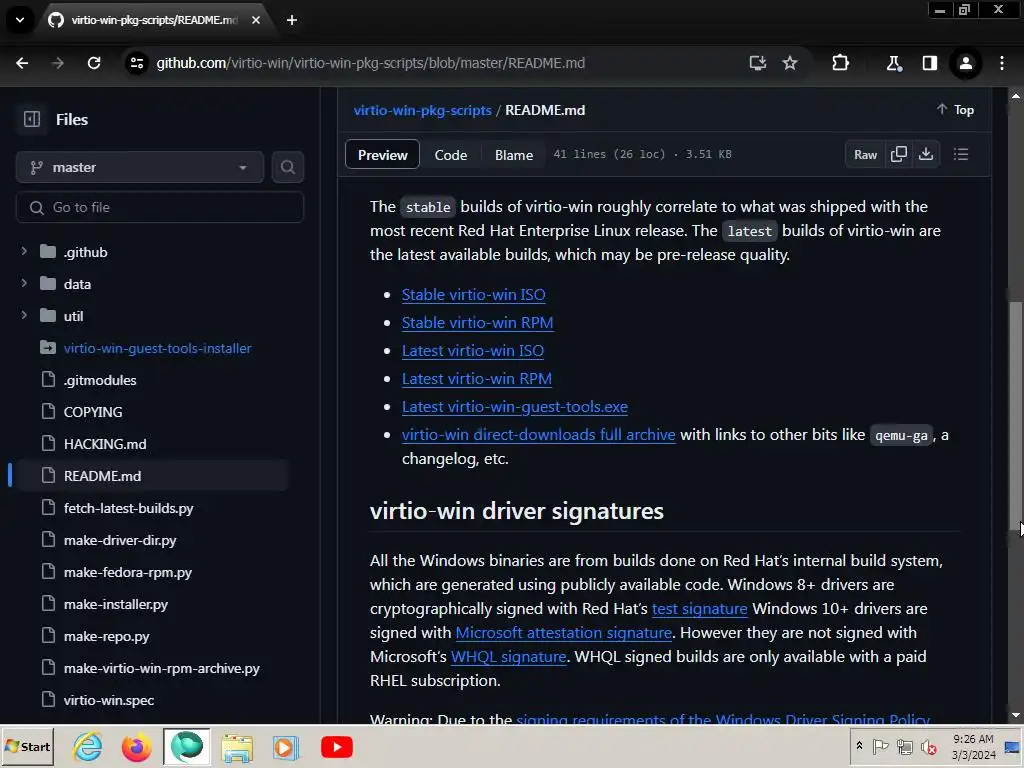Go forward in browser history
Image resolution: width=1024 pixels, height=768 pixels.
coord(57,63)
